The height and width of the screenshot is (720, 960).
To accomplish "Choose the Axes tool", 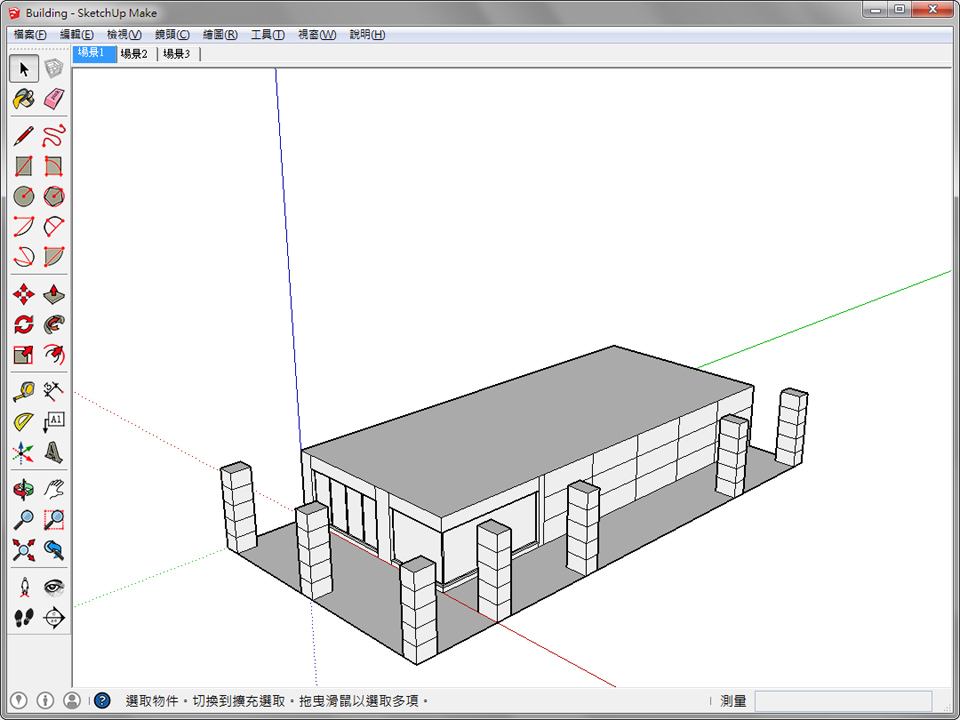I will [x=24, y=452].
